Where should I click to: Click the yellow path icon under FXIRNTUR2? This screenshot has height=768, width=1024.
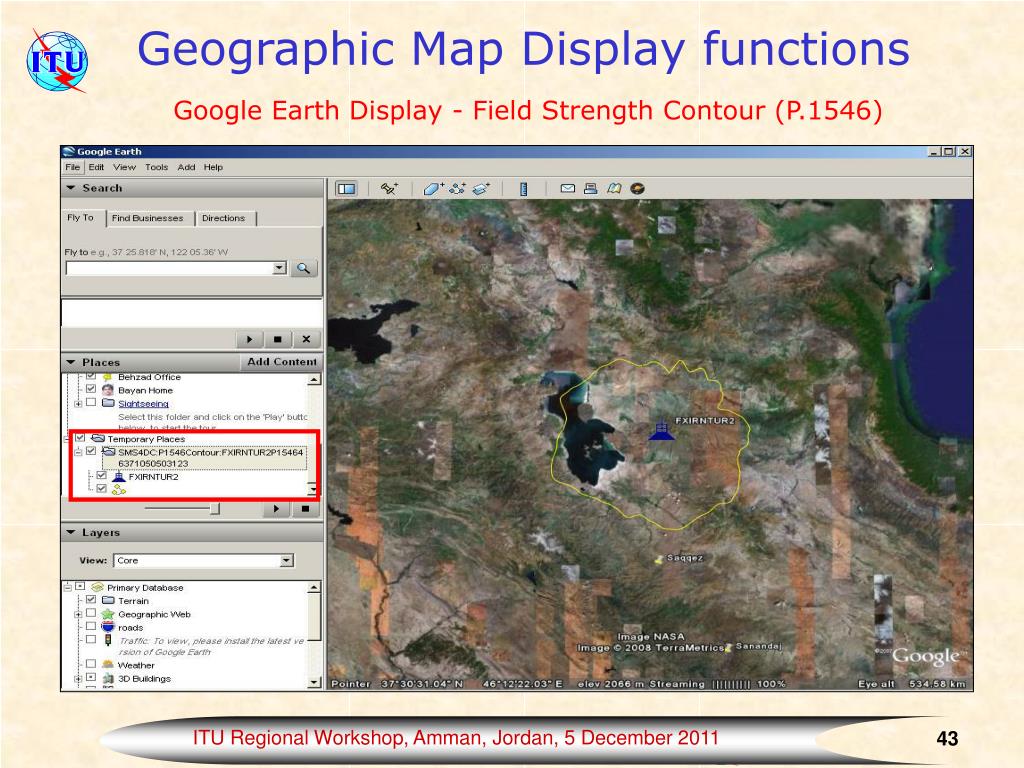[118, 489]
